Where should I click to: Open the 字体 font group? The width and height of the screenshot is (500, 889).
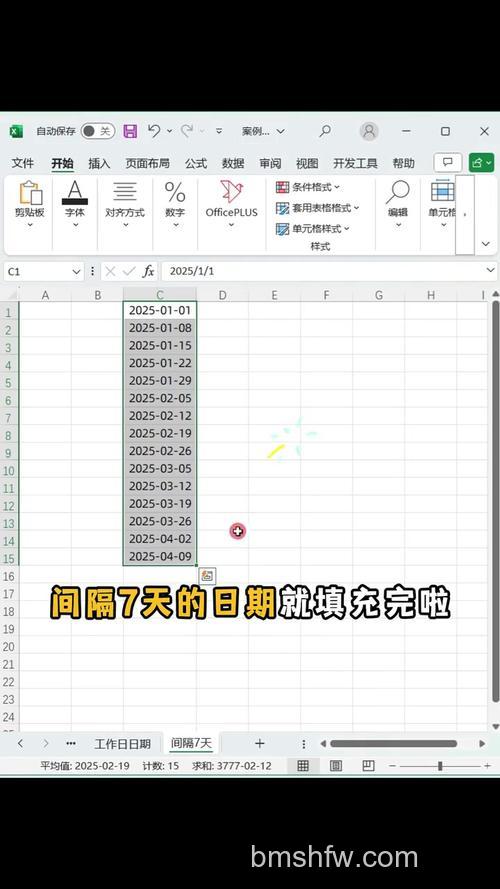pos(75,205)
